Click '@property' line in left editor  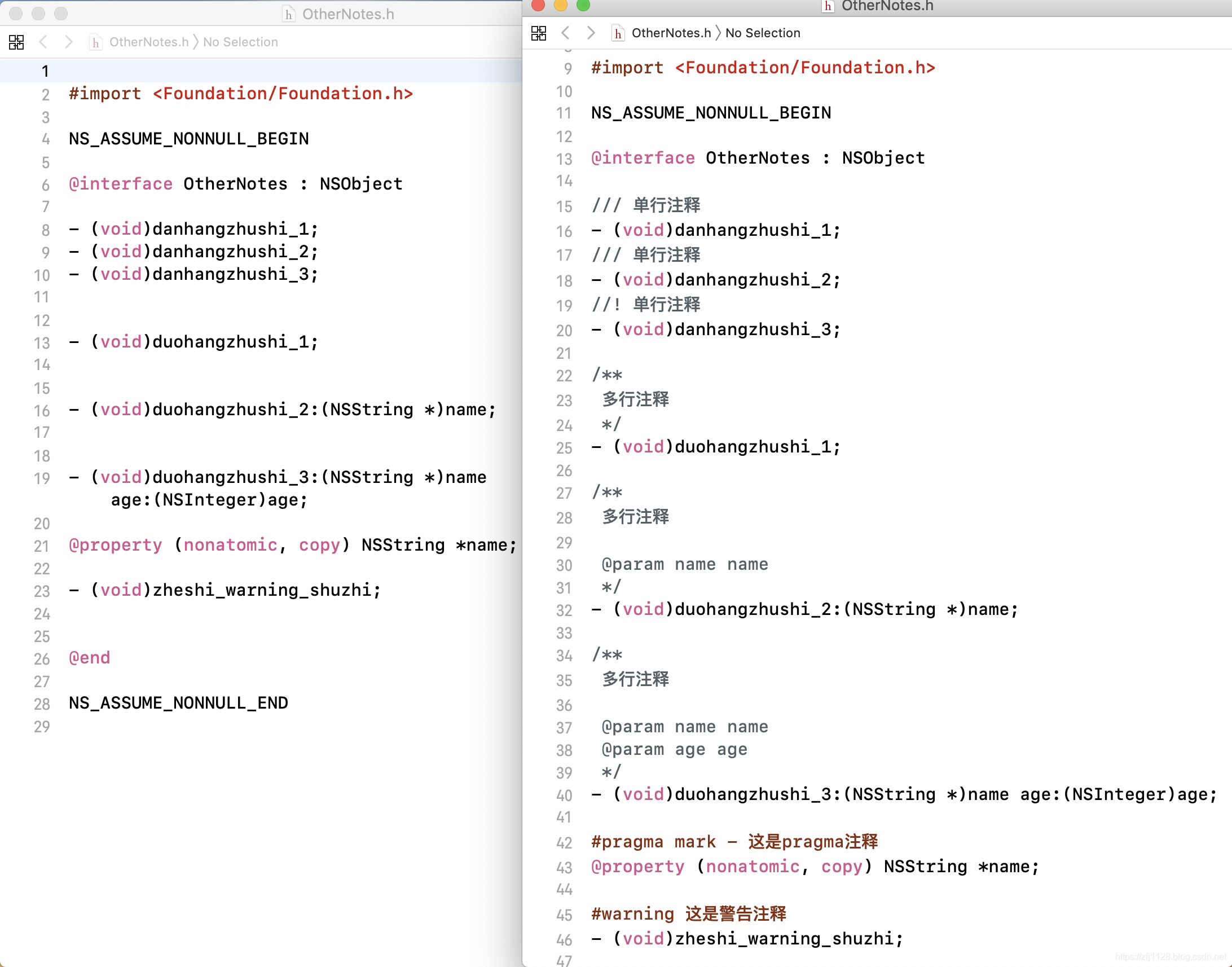[293, 545]
